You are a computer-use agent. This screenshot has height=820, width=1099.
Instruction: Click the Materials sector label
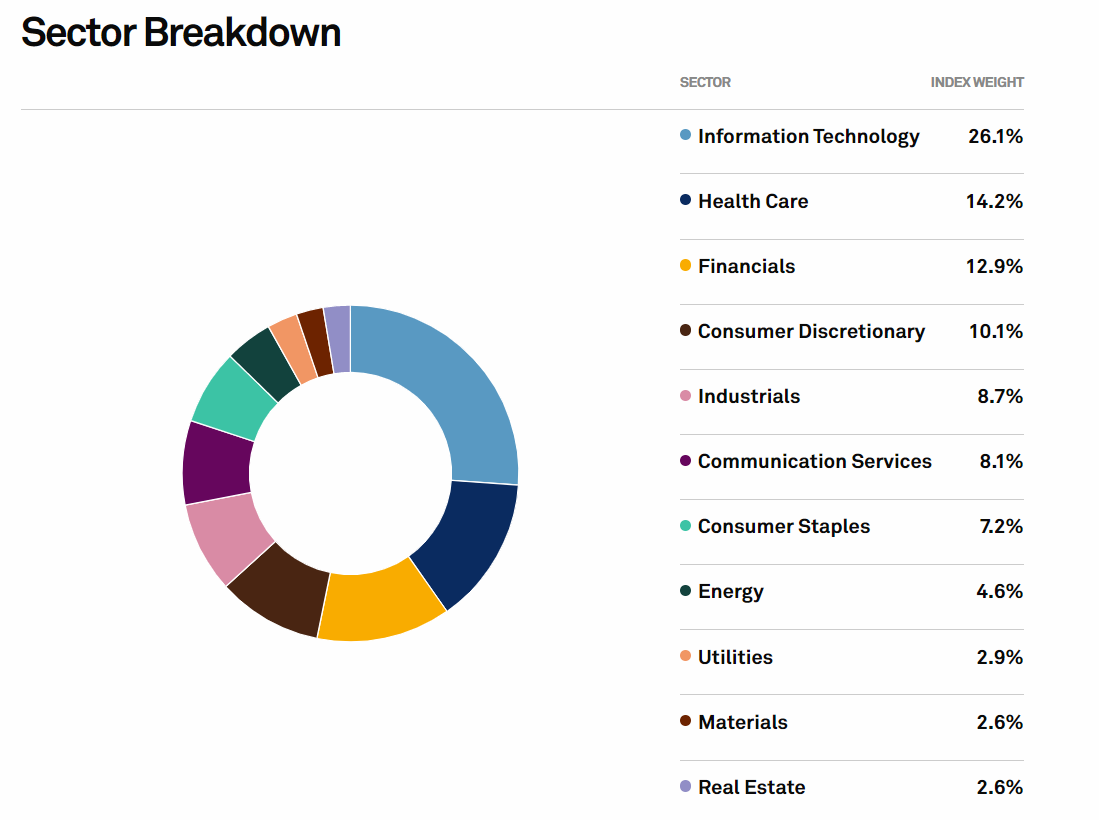(742, 722)
